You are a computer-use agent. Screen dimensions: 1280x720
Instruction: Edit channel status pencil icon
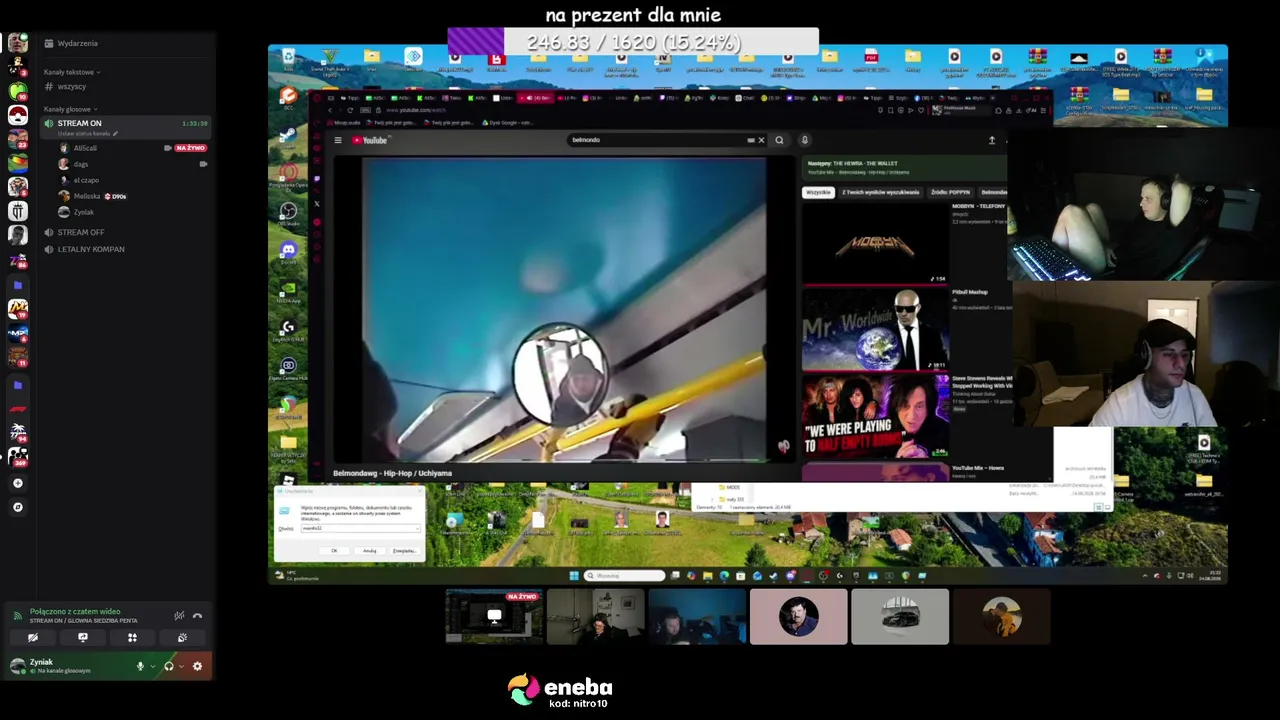point(115,133)
